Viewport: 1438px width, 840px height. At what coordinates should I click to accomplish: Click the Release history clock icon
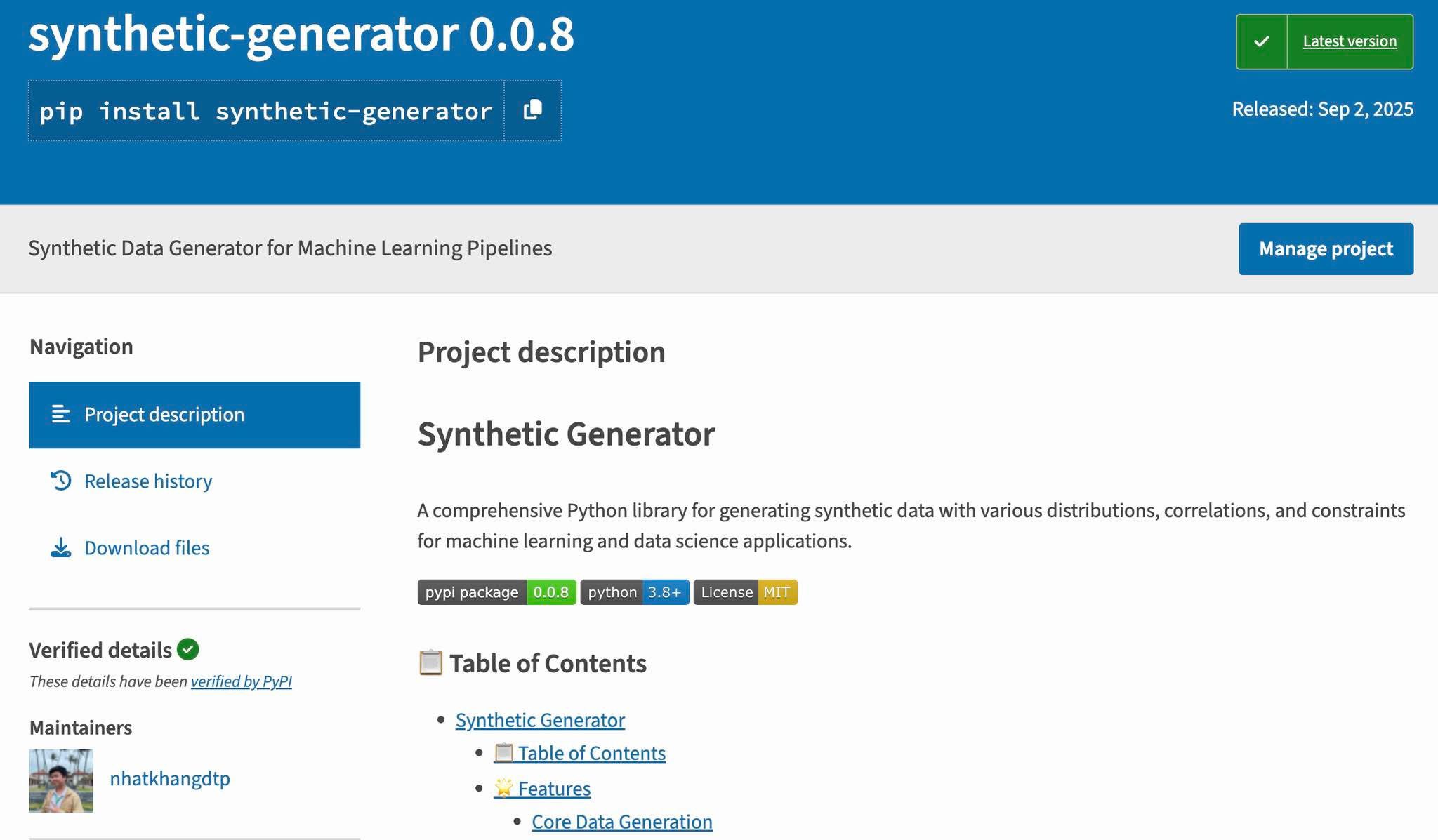[61, 481]
